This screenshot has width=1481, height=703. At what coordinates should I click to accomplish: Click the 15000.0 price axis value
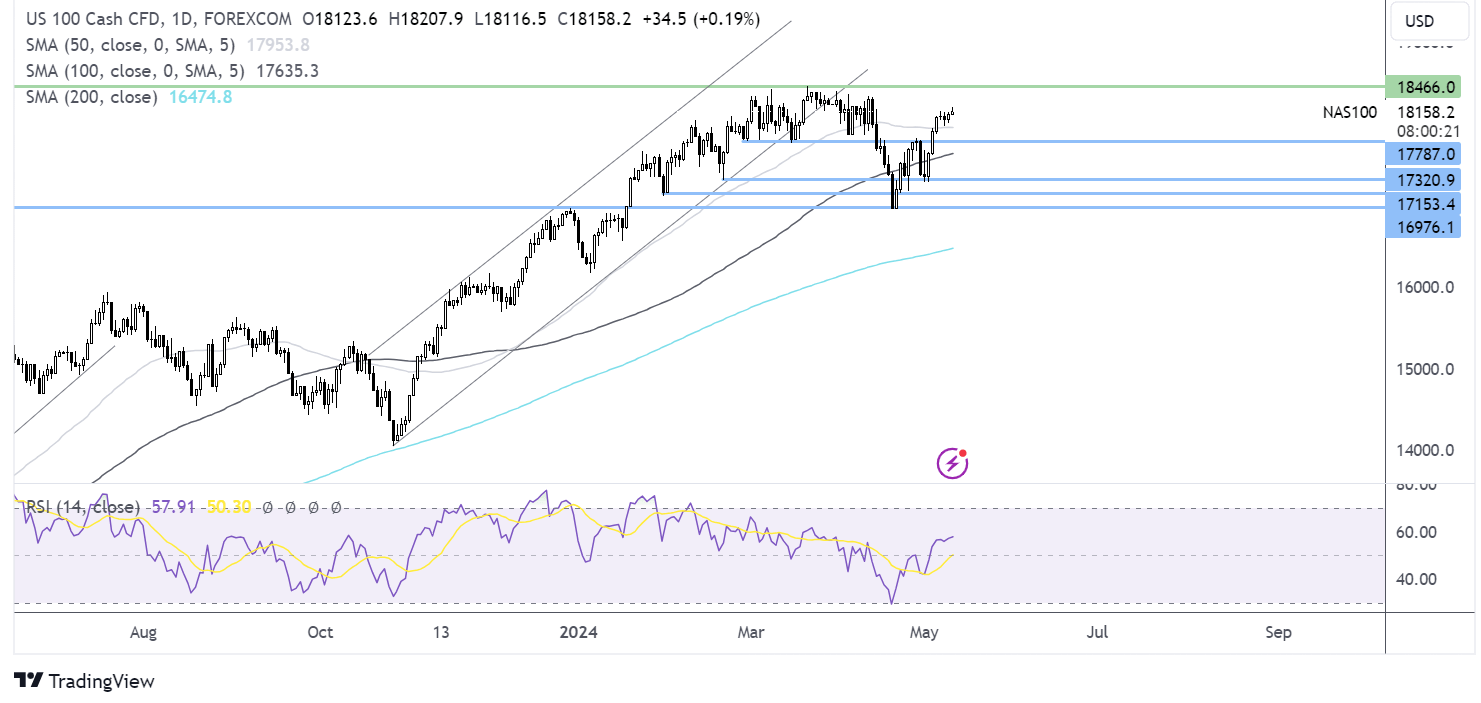[x=1425, y=369]
